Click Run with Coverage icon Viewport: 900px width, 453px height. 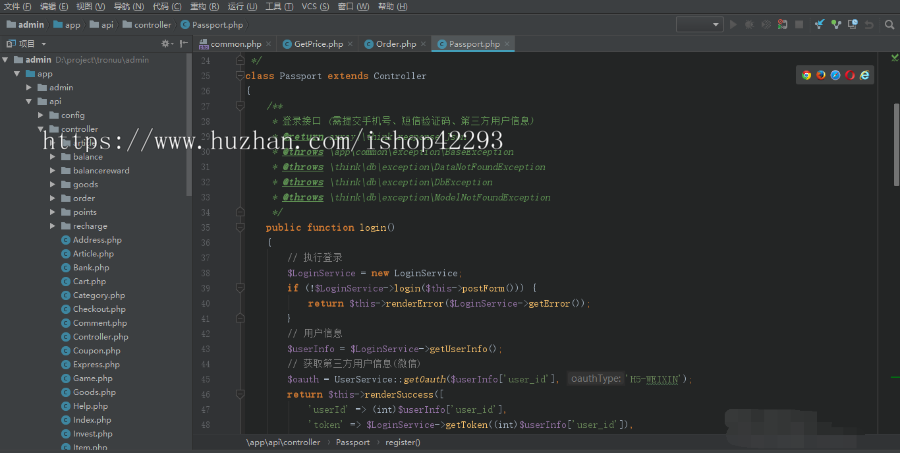click(766, 25)
